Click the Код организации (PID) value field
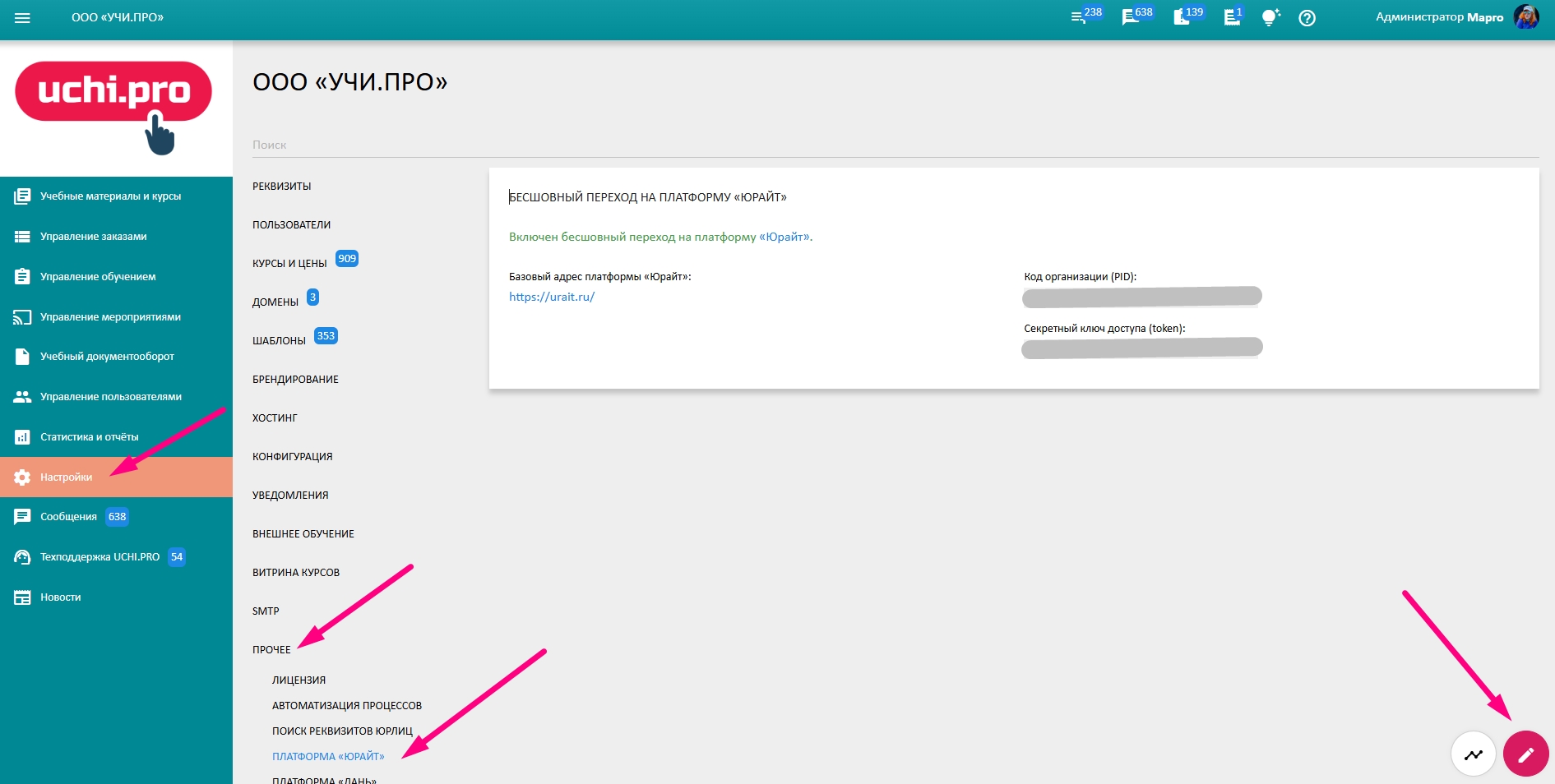 (1142, 297)
